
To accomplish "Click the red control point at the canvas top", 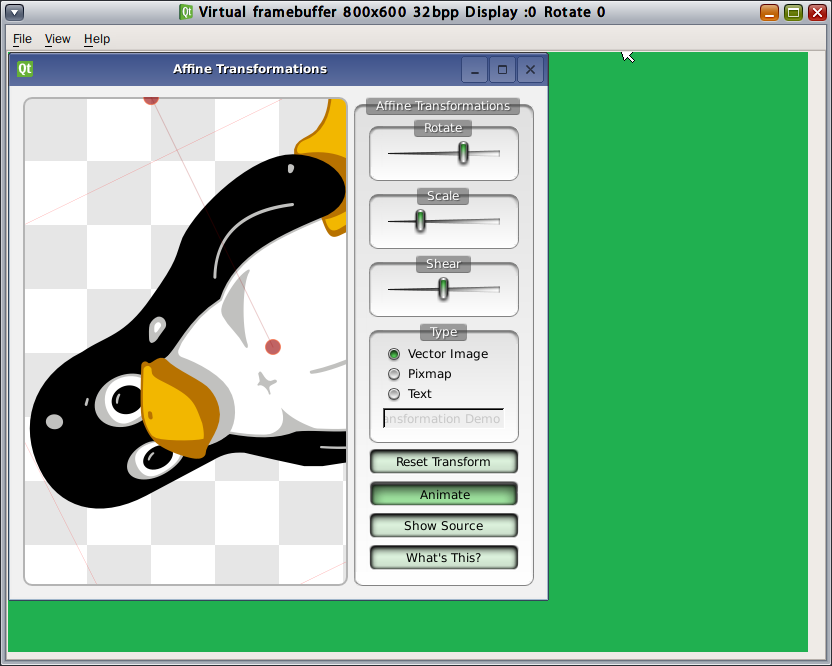I will [152, 100].
